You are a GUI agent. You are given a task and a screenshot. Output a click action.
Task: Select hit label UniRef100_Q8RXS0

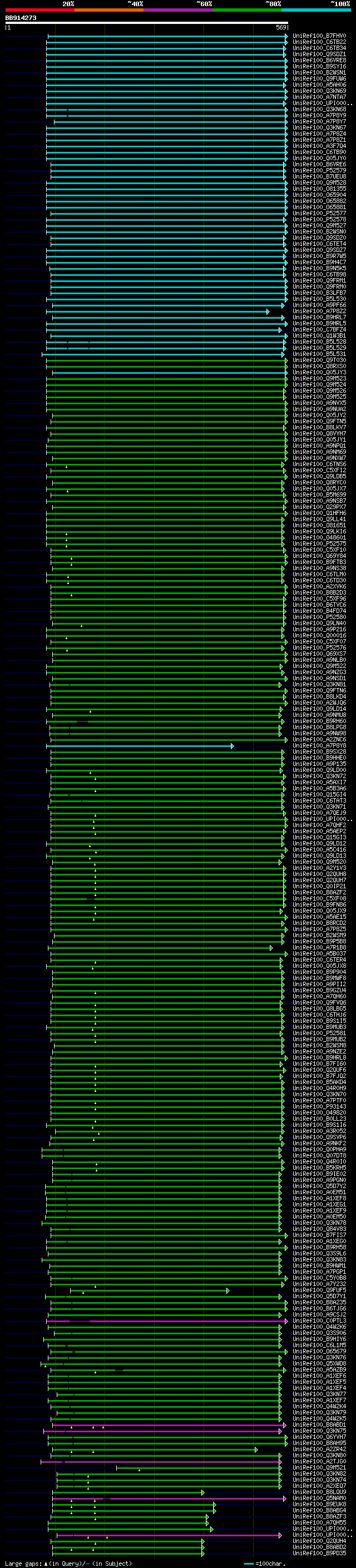click(x=319, y=367)
